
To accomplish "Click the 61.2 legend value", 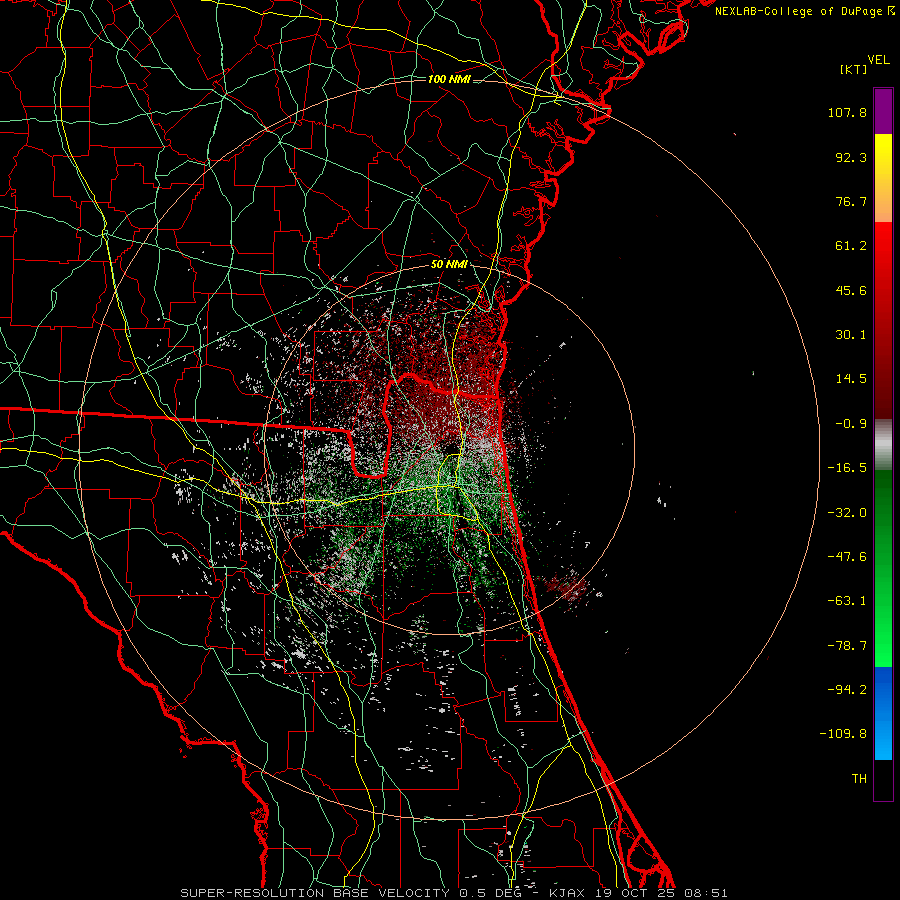I will 851,246.
